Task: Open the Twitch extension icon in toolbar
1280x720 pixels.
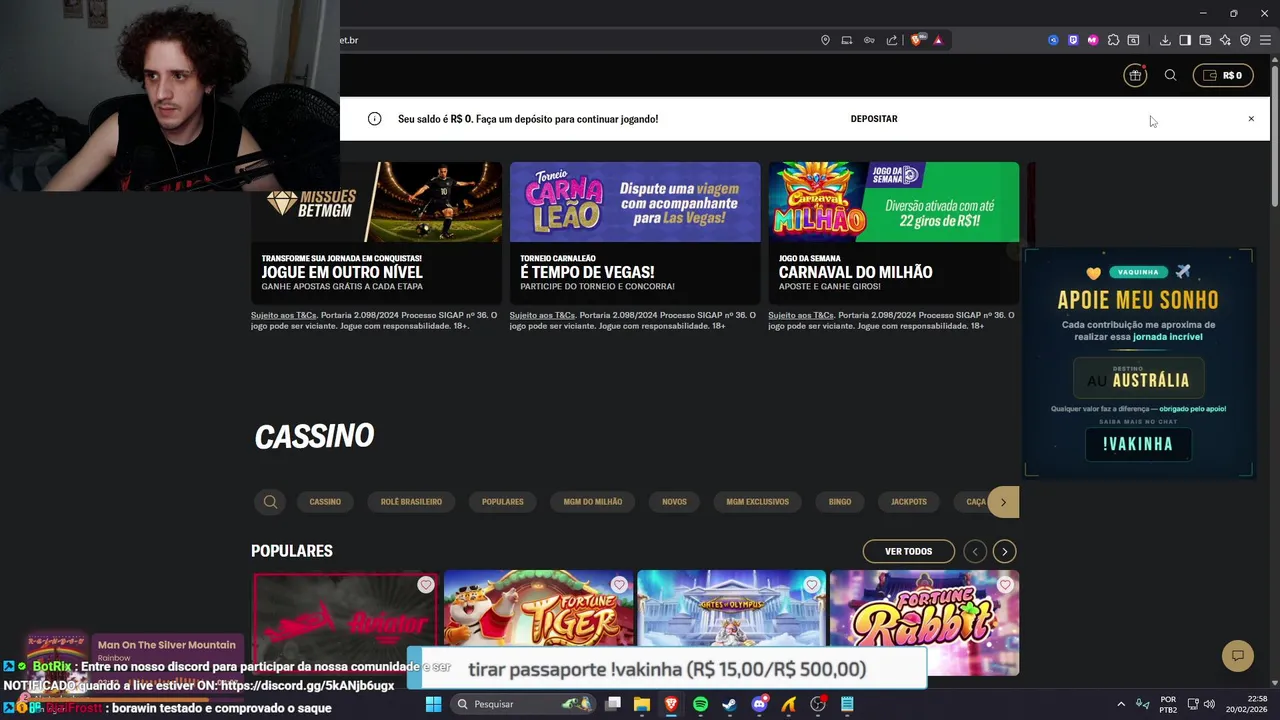Action: click(x=1073, y=40)
